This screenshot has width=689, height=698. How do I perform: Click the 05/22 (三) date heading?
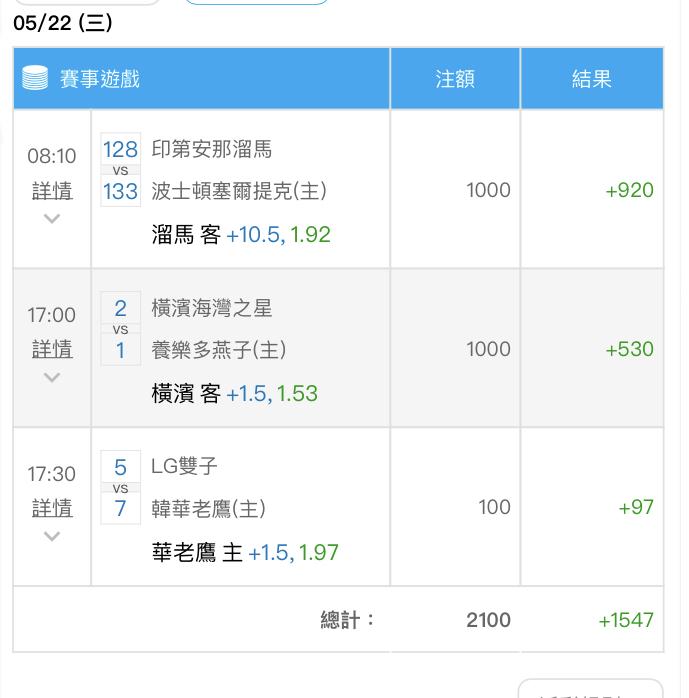(x=63, y=23)
